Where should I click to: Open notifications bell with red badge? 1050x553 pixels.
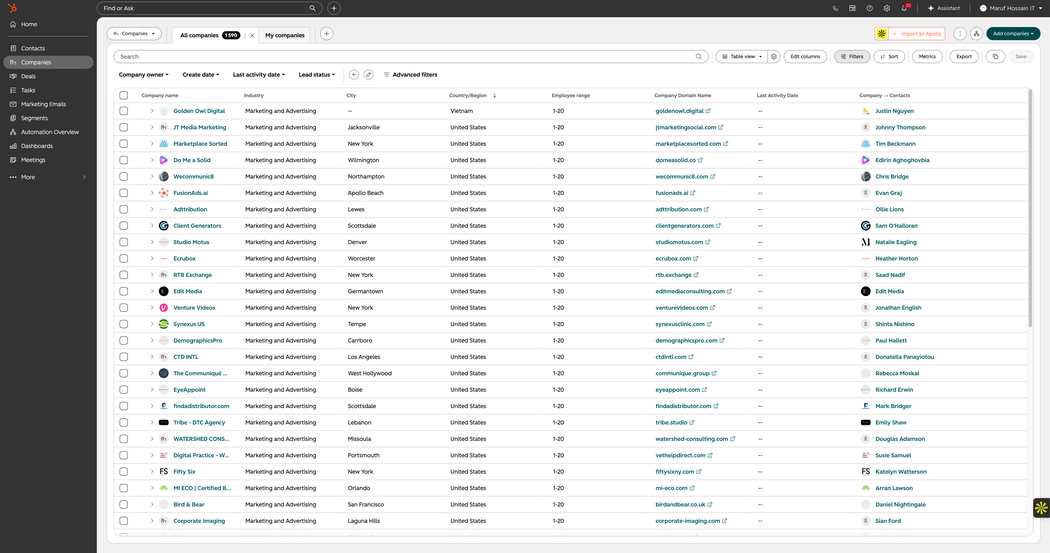coord(904,8)
